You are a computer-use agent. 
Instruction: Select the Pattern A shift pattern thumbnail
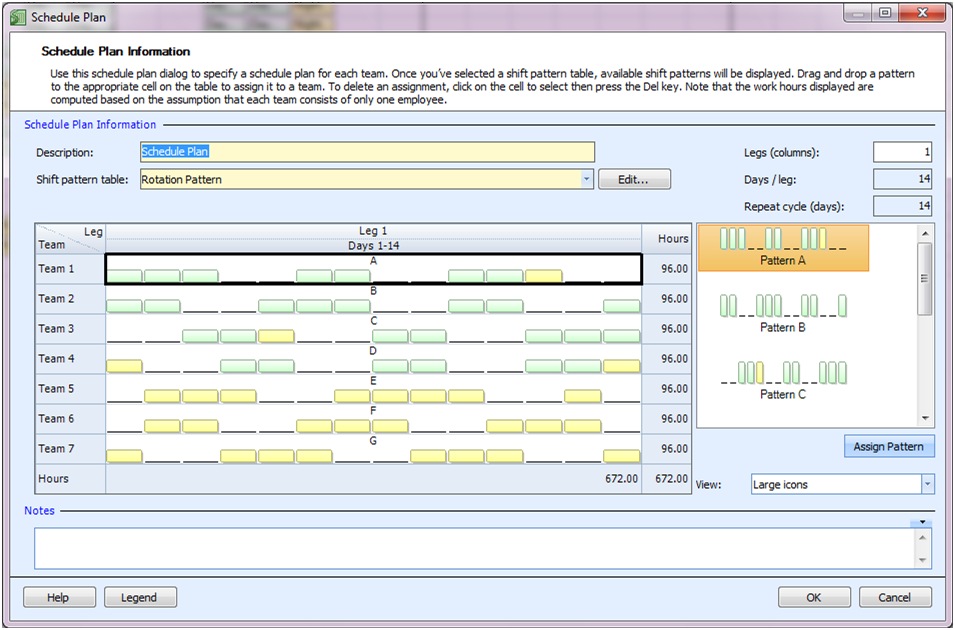783,247
